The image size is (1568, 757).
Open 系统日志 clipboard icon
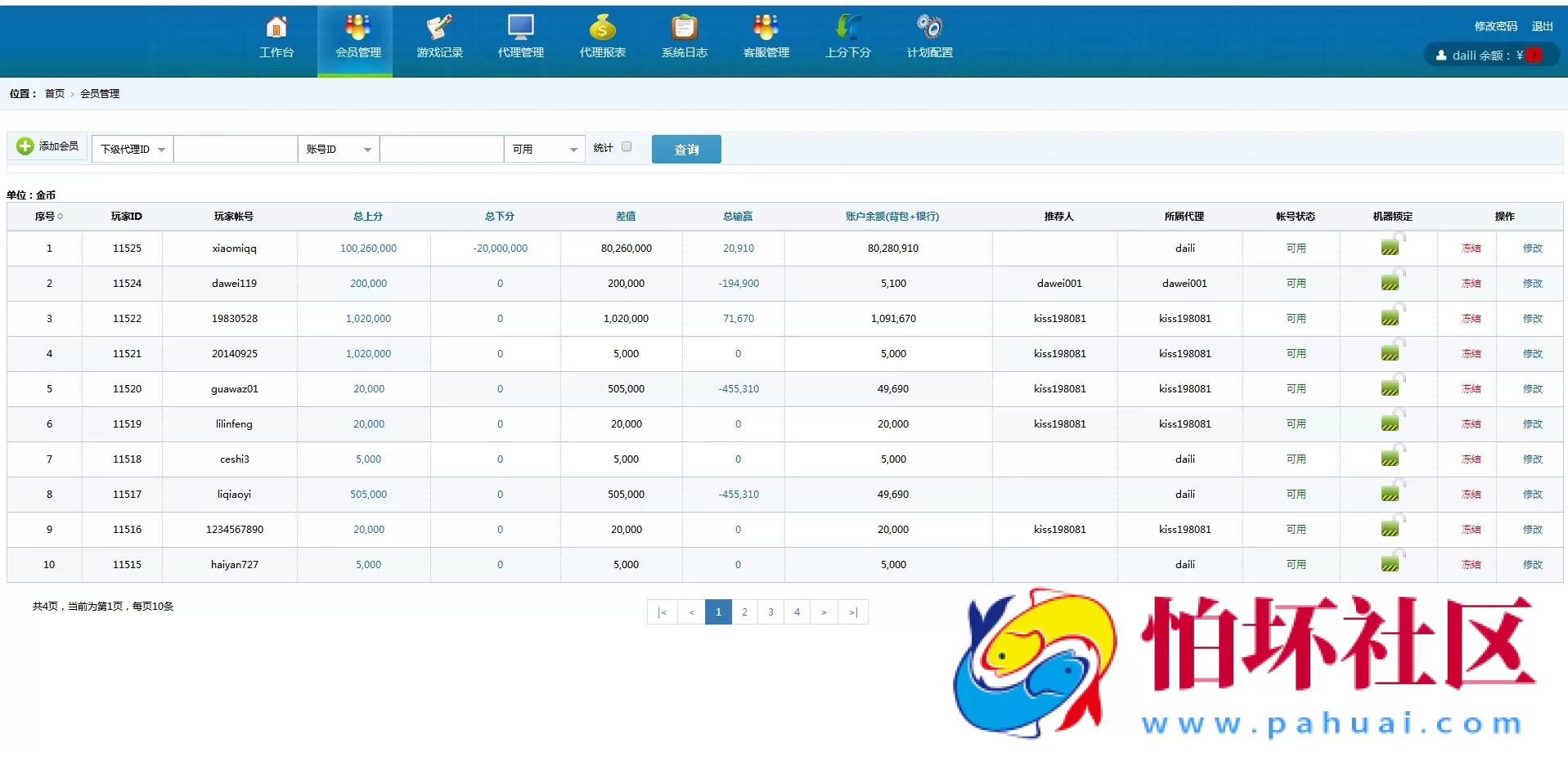coord(684,28)
